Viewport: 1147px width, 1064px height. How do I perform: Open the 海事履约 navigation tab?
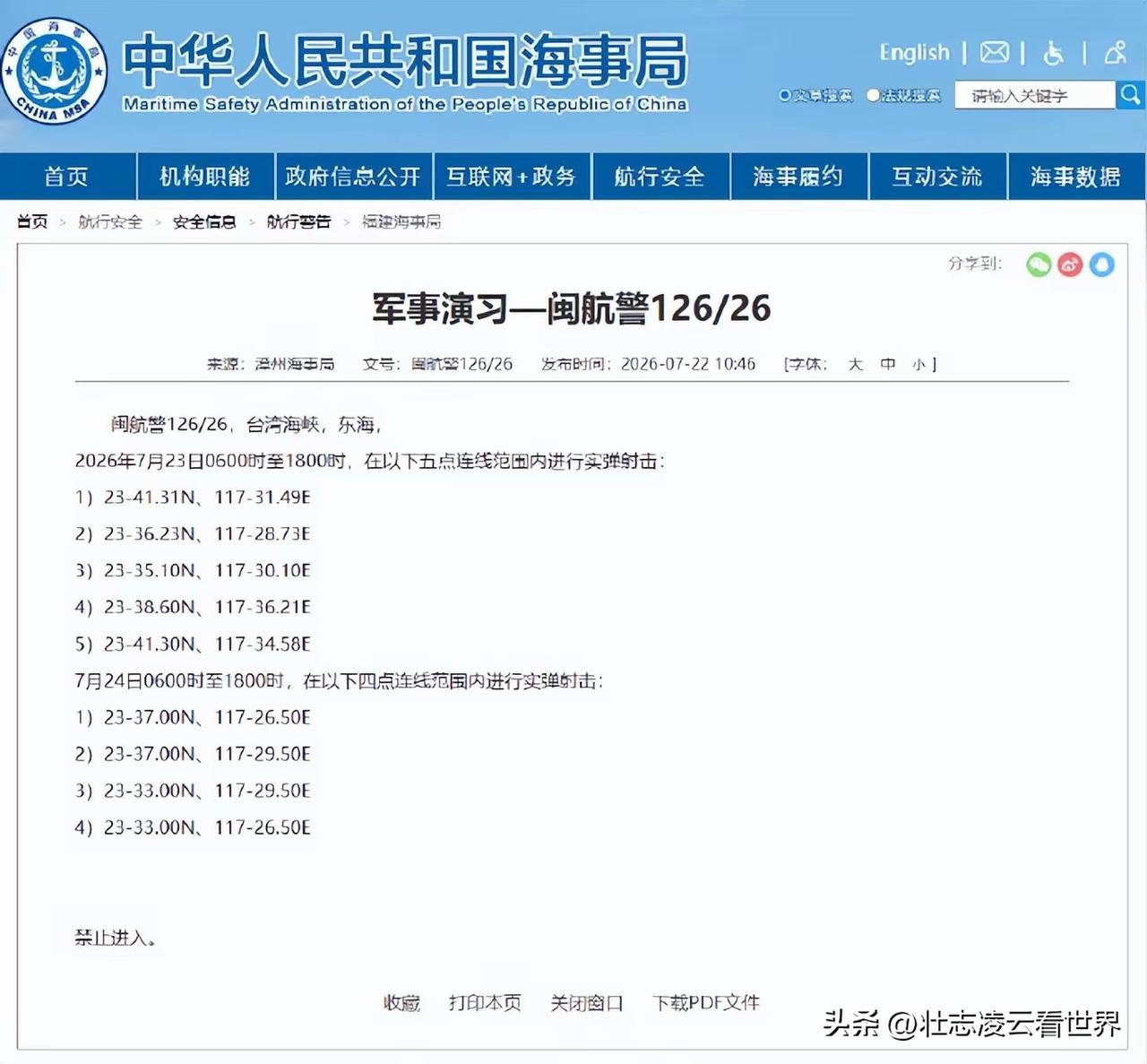(x=798, y=177)
